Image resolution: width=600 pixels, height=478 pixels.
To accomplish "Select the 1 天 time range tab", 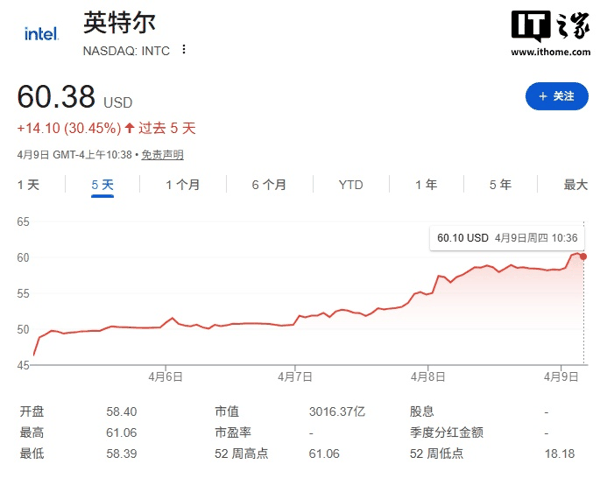I will pyautogui.click(x=28, y=185).
